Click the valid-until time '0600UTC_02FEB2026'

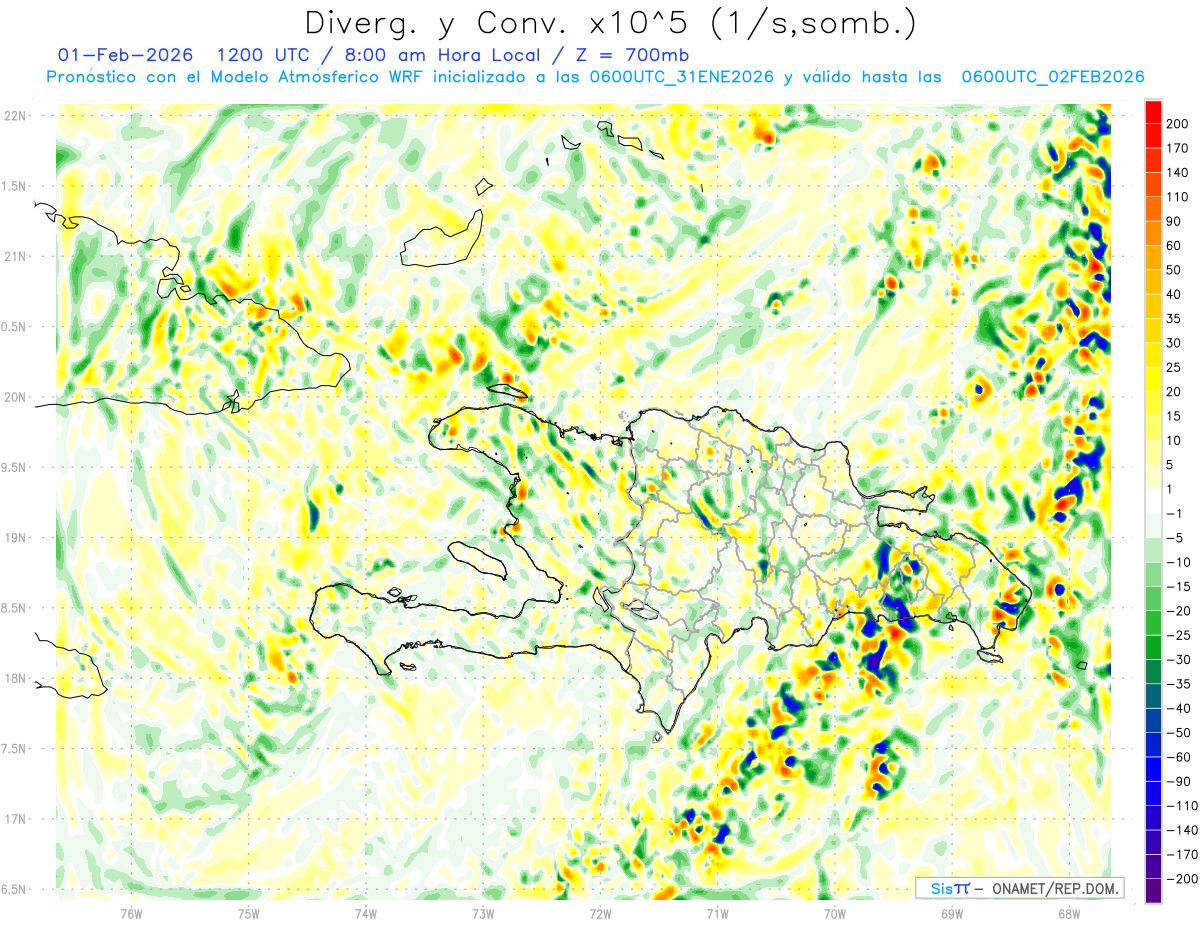click(x=1052, y=77)
